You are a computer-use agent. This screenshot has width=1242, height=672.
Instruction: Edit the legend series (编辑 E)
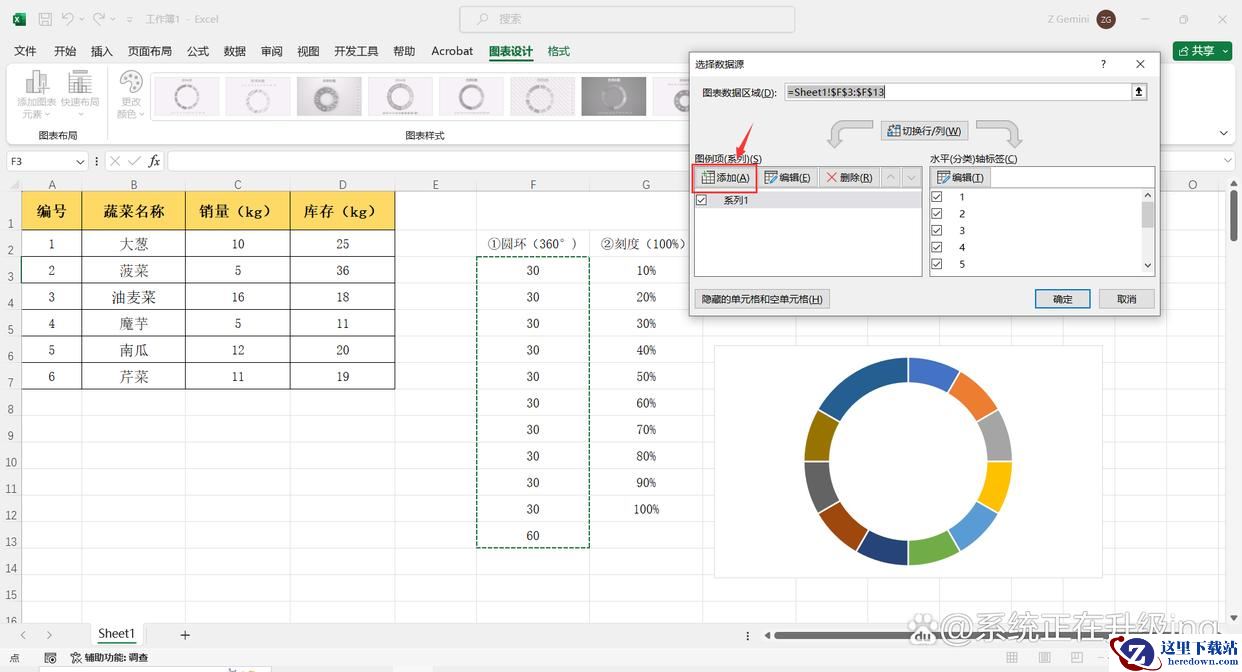tap(787, 177)
